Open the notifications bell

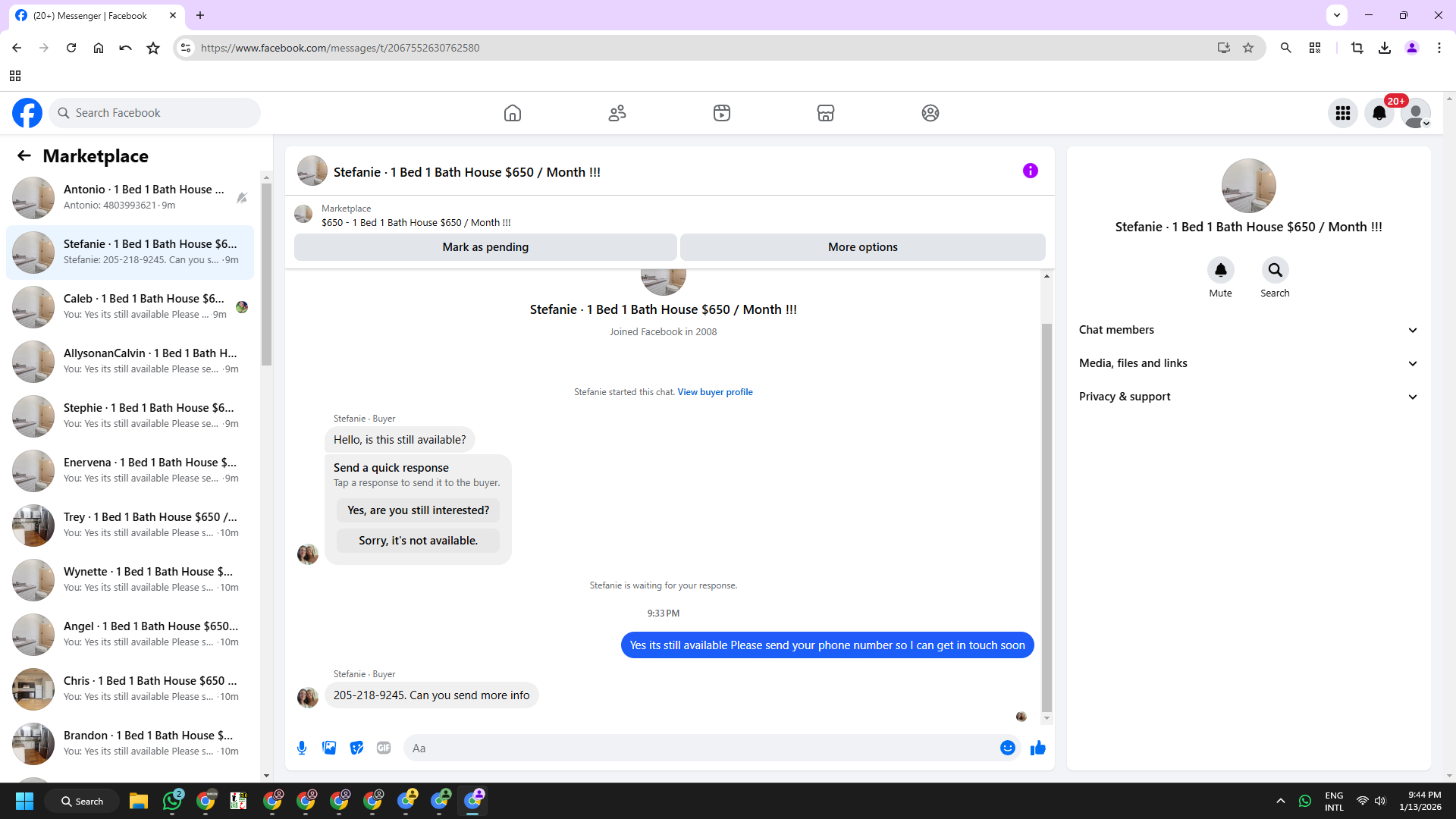click(1379, 113)
